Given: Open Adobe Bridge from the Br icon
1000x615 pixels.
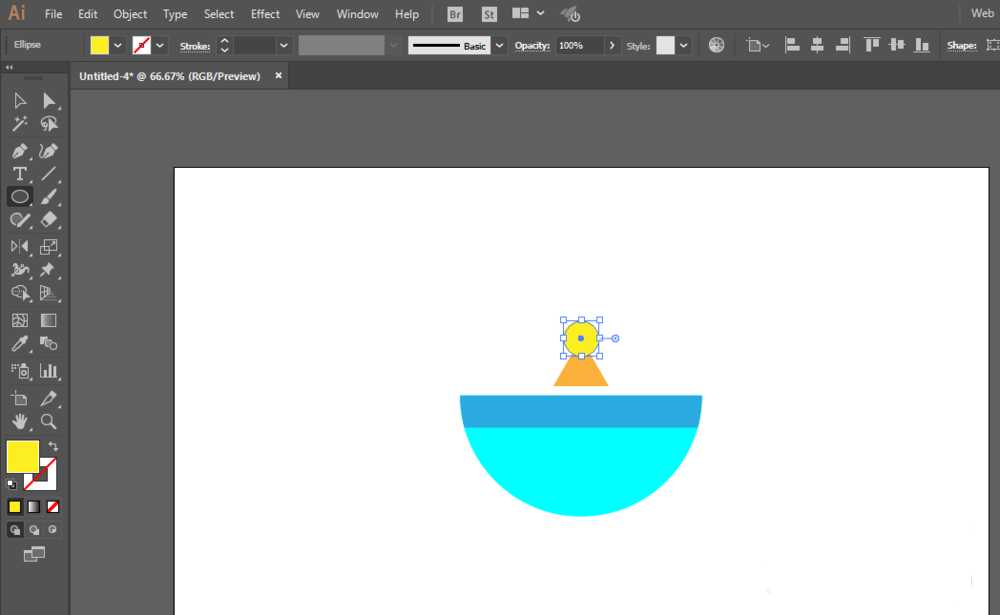Looking at the screenshot, I should tap(455, 14).
